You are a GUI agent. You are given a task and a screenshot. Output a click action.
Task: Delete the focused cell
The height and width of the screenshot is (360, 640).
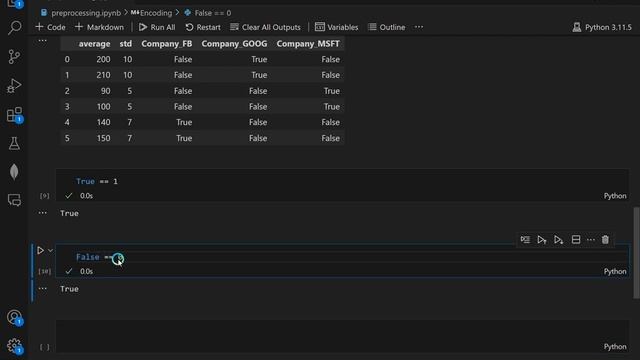point(605,240)
